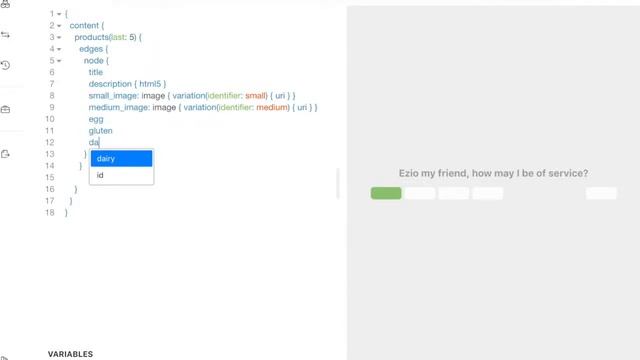The width and height of the screenshot is (640, 360).
Task: Click 'medium_image' alias on line 9
Action: pyautogui.click(x=119, y=107)
